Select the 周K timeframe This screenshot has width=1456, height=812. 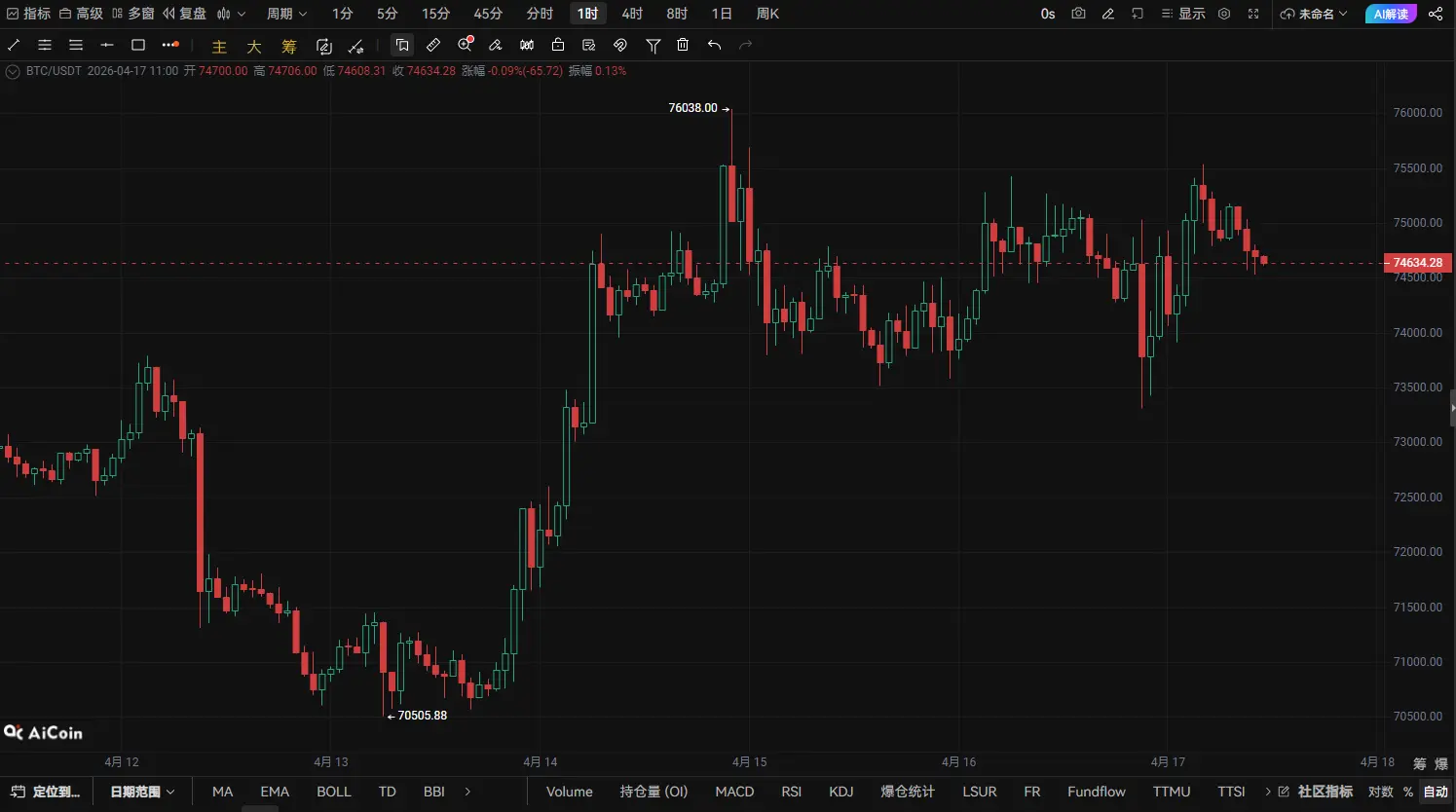click(767, 14)
